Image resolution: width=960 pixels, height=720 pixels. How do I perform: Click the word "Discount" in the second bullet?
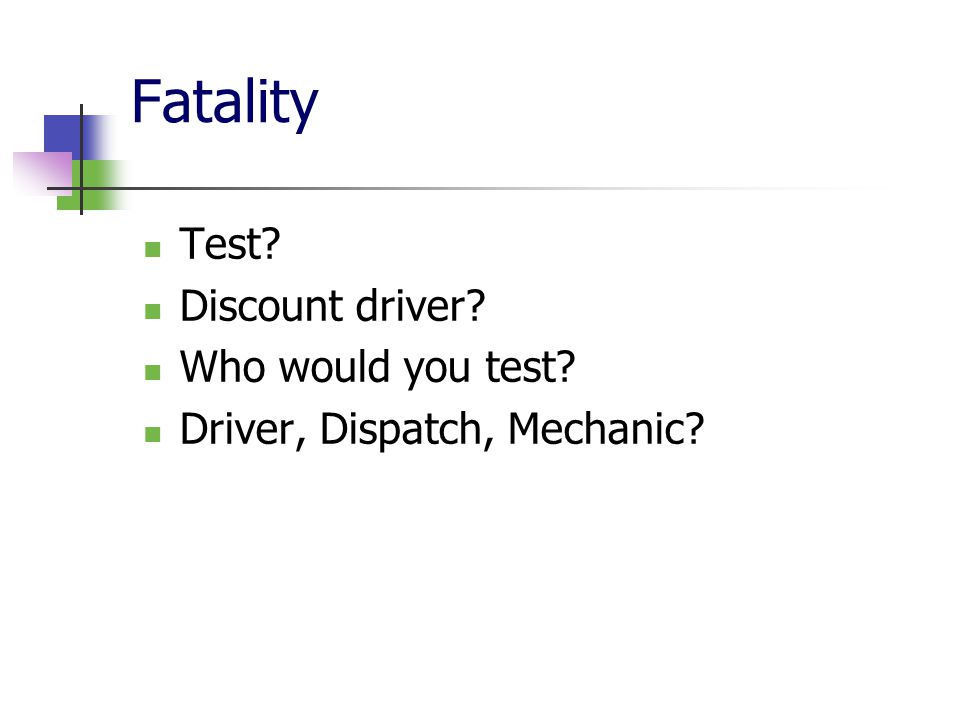261,306
